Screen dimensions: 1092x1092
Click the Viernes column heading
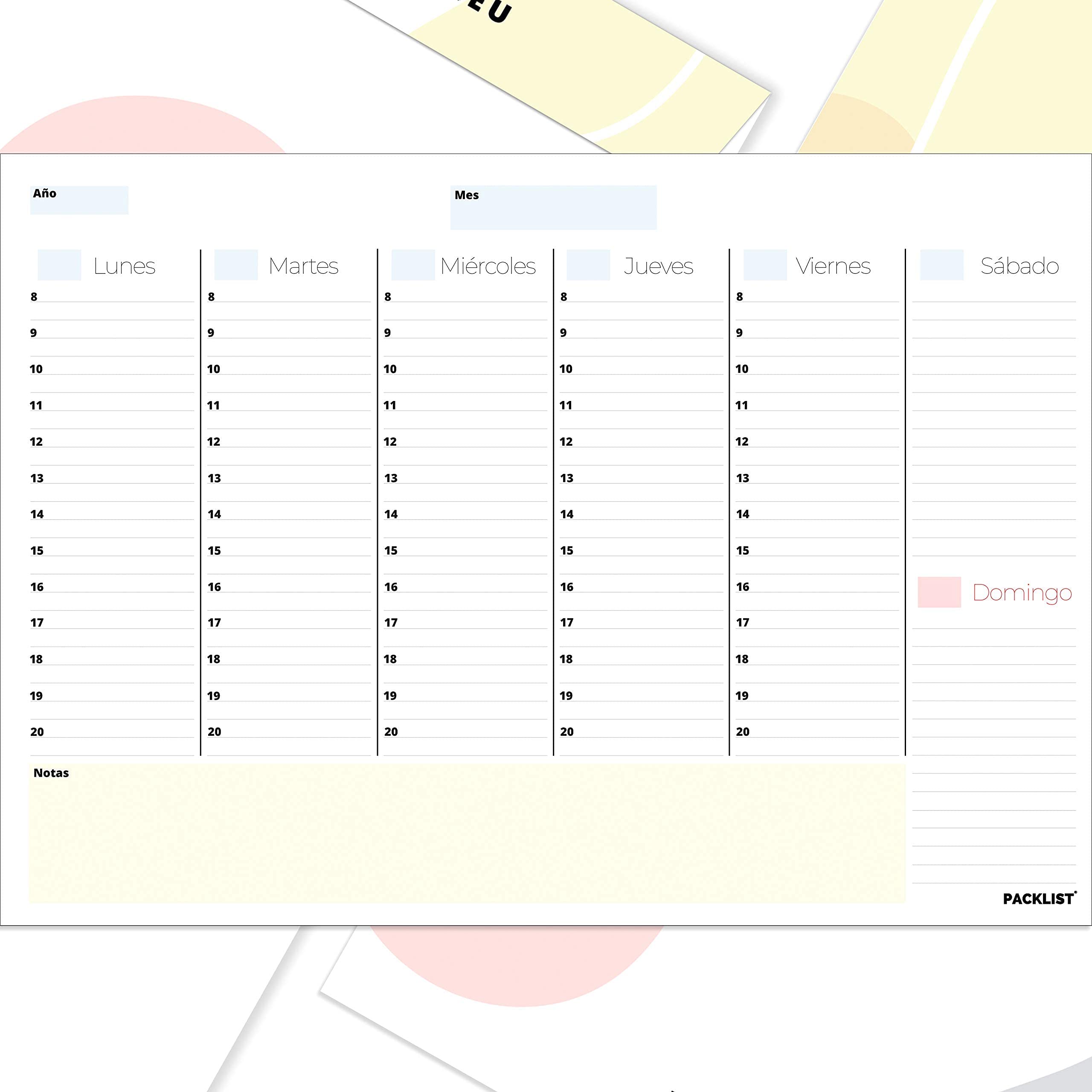coord(833,266)
